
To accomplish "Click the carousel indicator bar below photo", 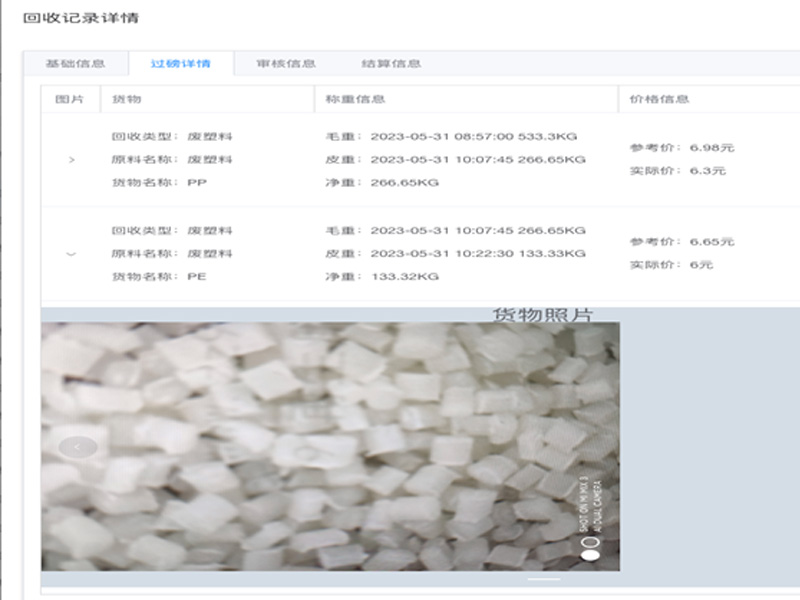I will click(x=544, y=579).
